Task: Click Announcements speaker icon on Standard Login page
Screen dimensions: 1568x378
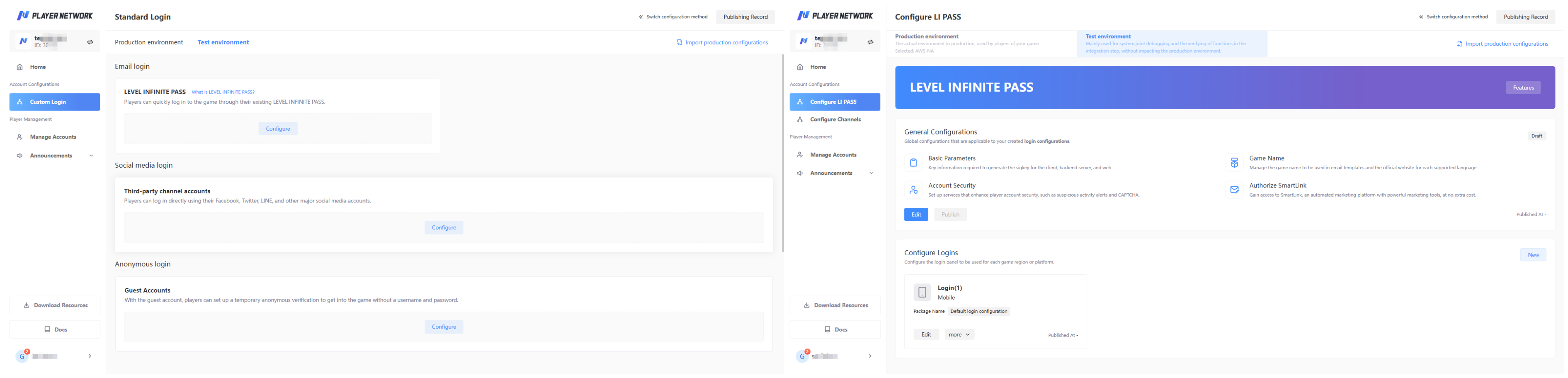Action: (x=19, y=156)
